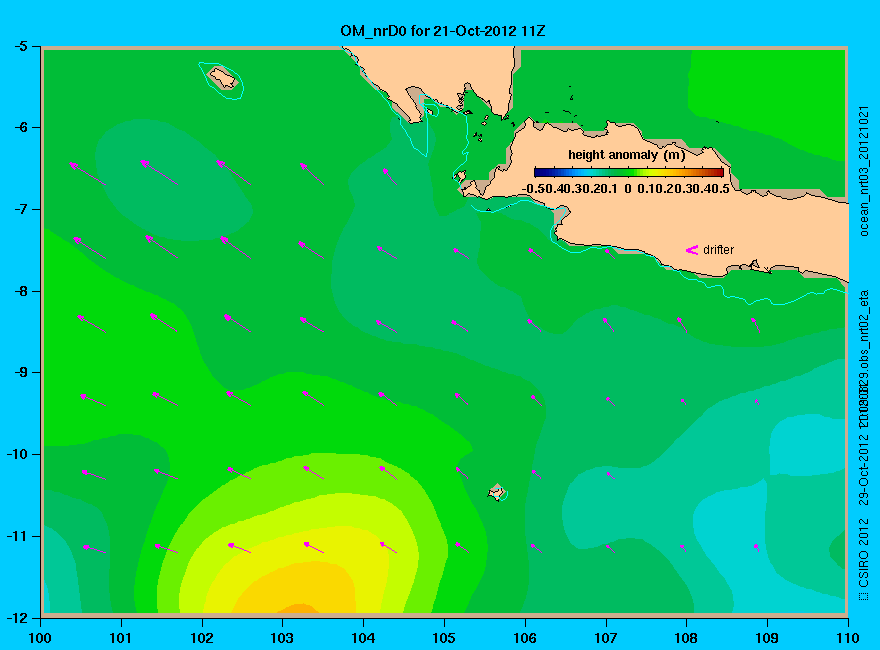The width and height of the screenshot is (880, 650).
Task: Click the "drifter" legend text
Action: (718, 250)
